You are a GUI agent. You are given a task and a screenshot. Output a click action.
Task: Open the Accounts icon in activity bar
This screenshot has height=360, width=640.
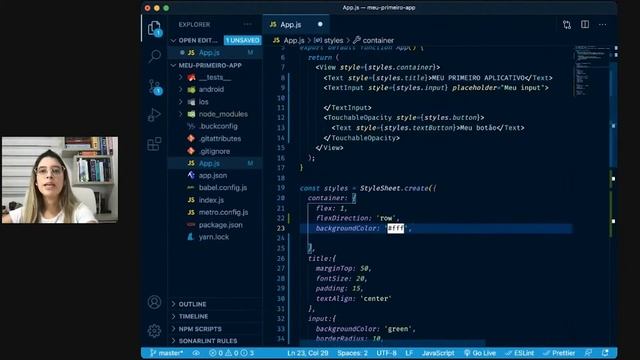tap(154, 302)
